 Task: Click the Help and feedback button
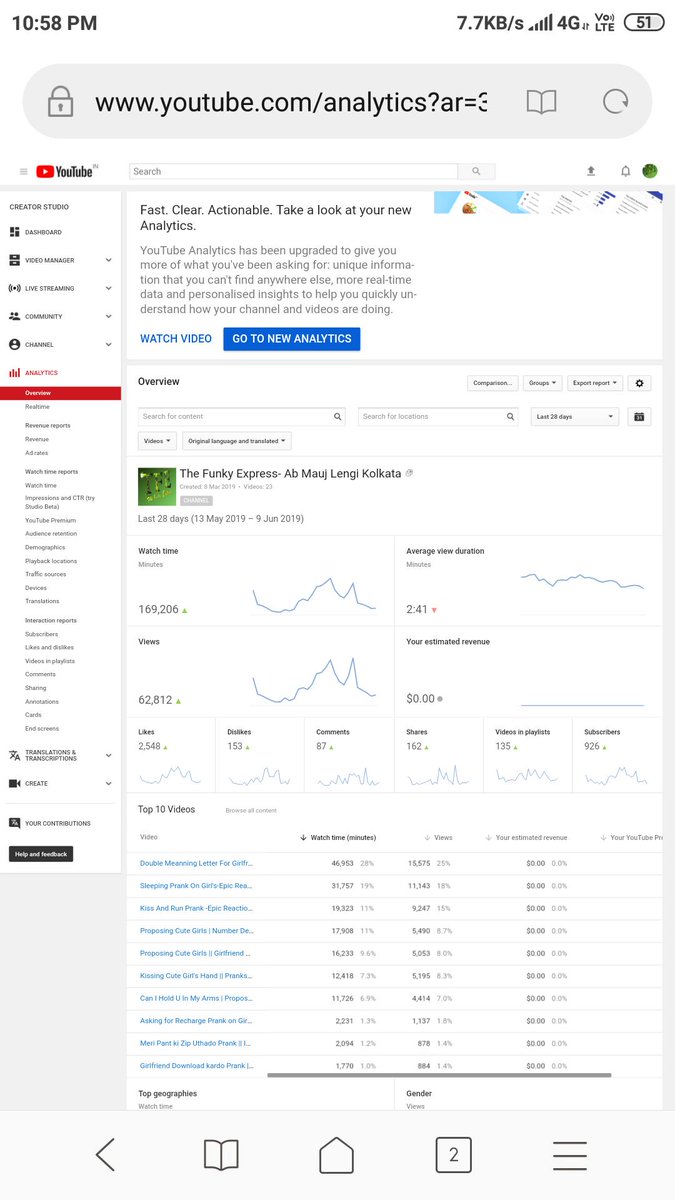tap(41, 854)
